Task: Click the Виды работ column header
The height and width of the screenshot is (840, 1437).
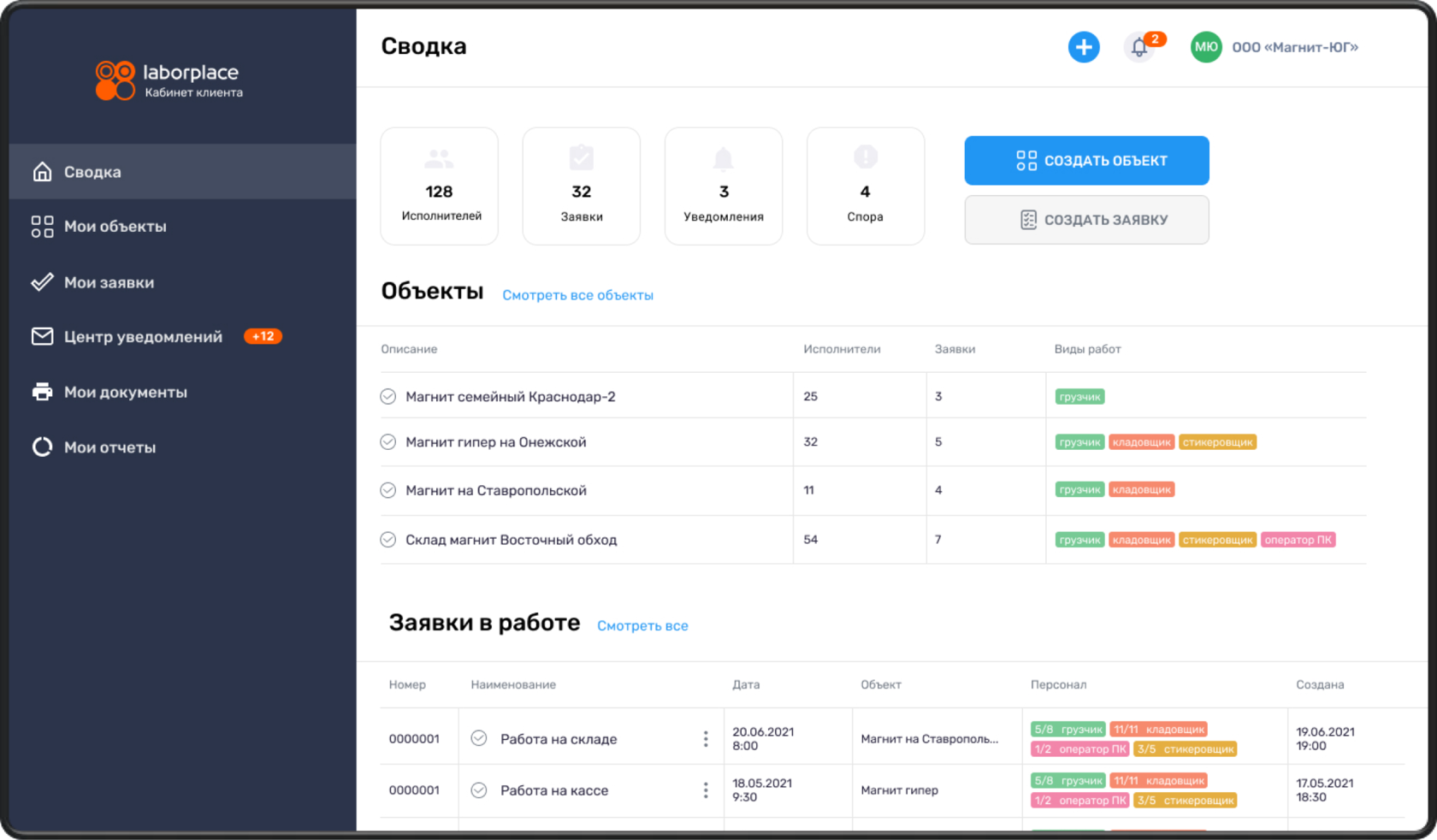Action: pyautogui.click(x=1087, y=349)
